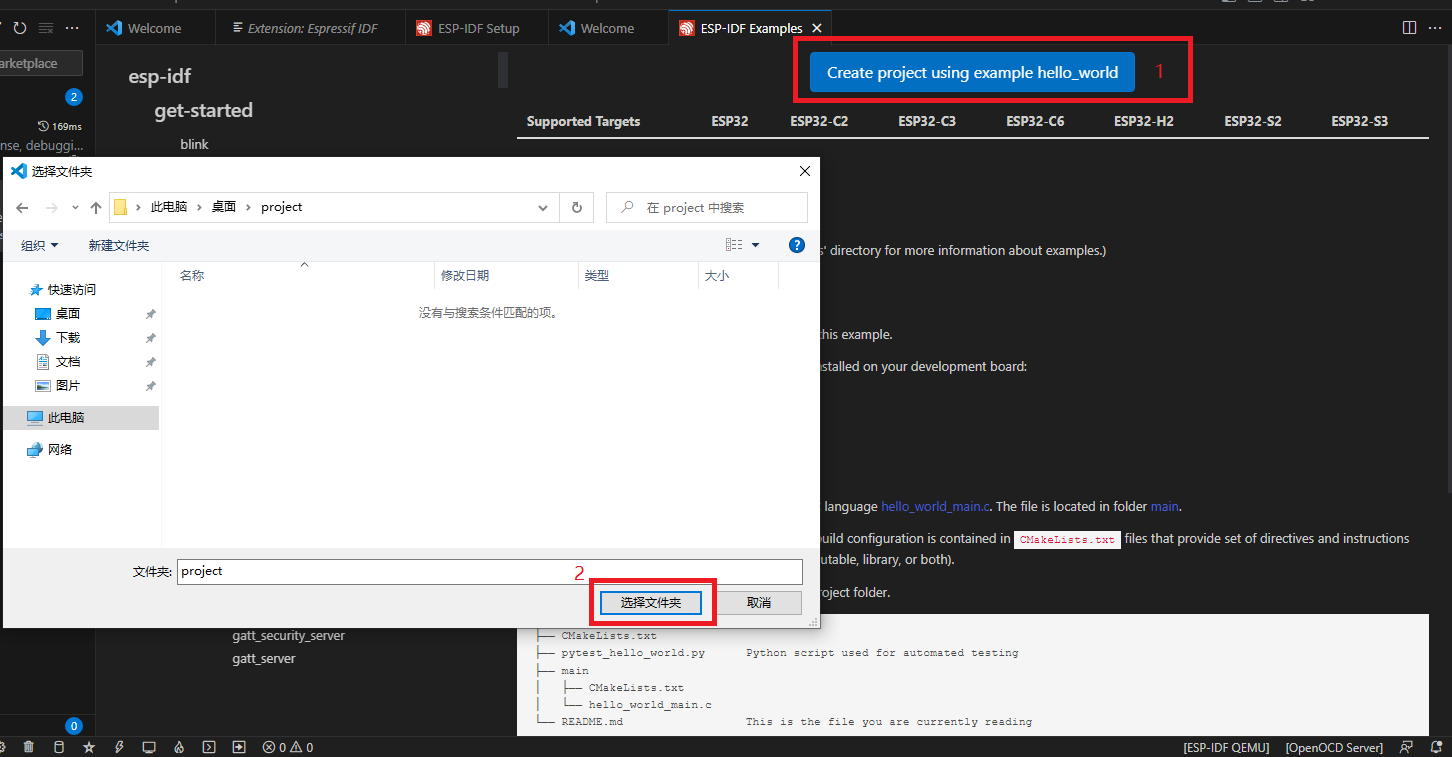Select 文档 in the navigation pane
This screenshot has width=1452, height=757.
(x=68, y=362)
